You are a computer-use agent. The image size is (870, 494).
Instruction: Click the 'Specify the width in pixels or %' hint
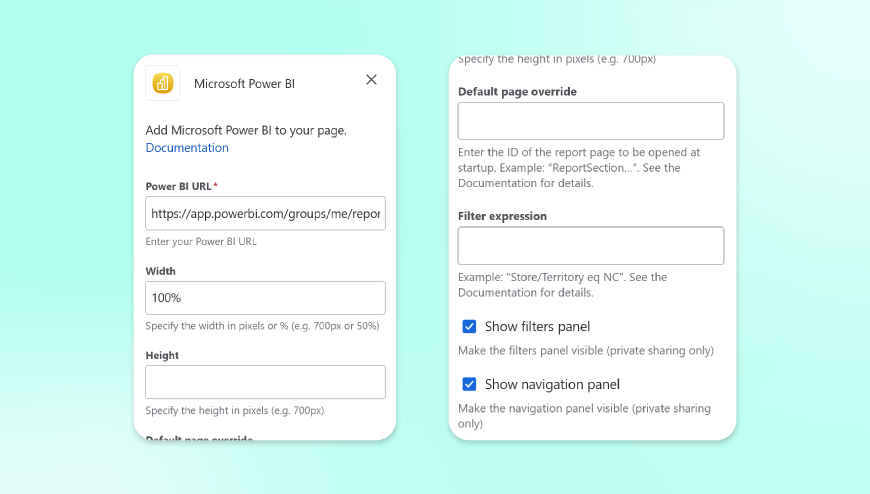pos(262,326)
